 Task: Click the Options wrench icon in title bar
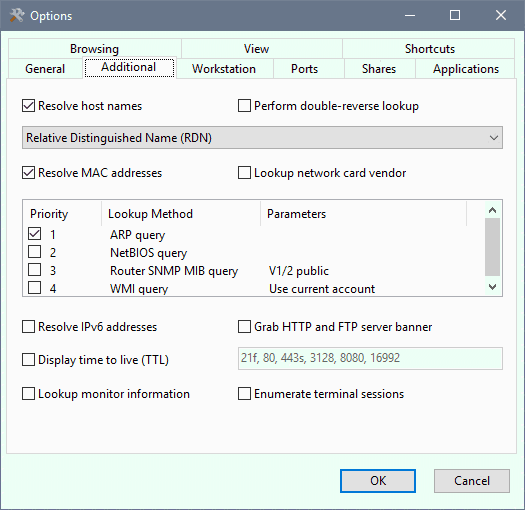[x=17, y=15]
